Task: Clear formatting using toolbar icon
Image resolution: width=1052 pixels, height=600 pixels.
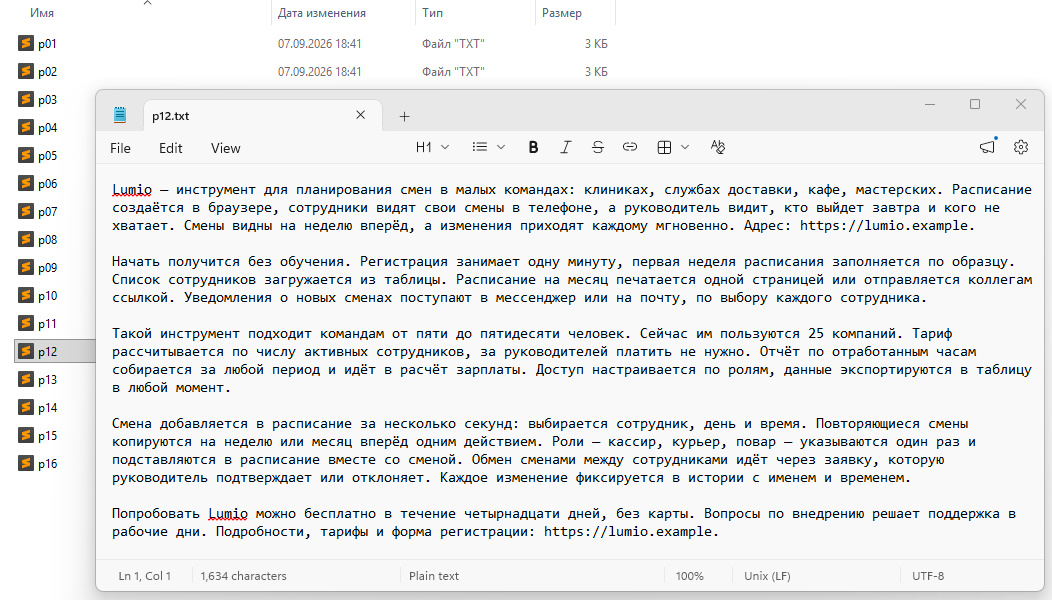Action: pos(718,148)
